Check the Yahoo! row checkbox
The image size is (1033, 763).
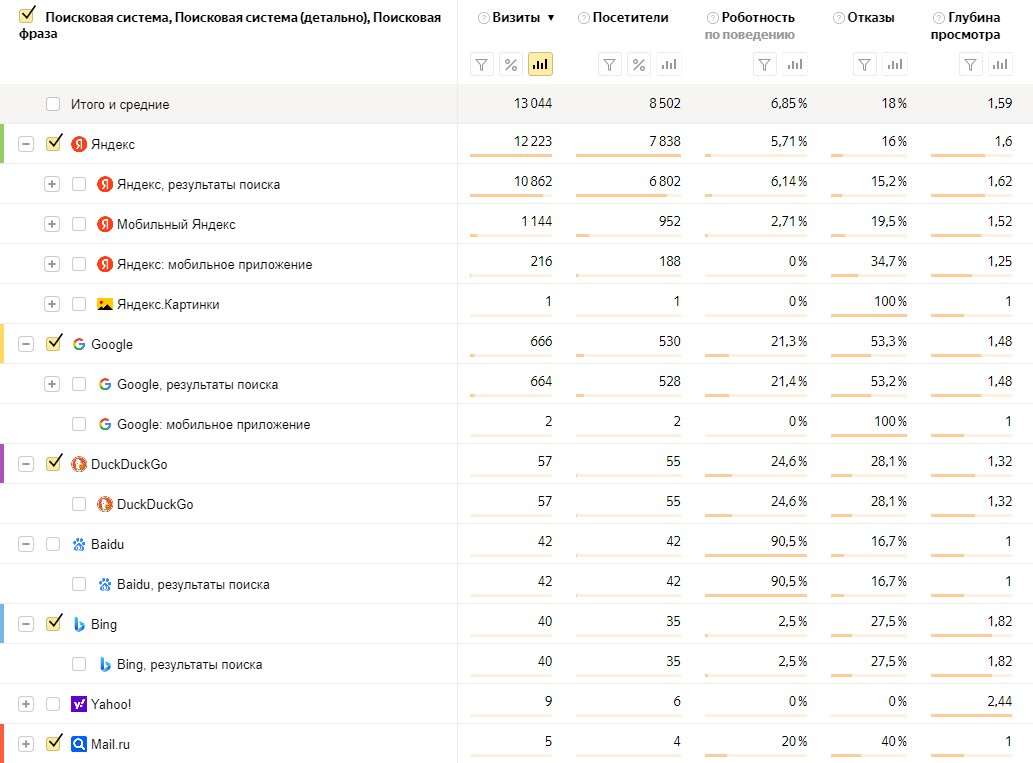(52, 704)
